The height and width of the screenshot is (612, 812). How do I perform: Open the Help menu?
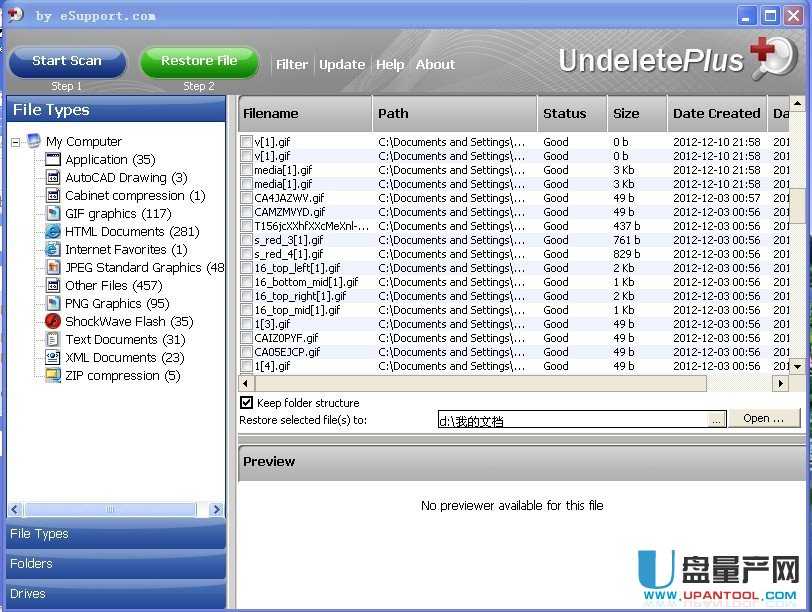pos(390,65)
